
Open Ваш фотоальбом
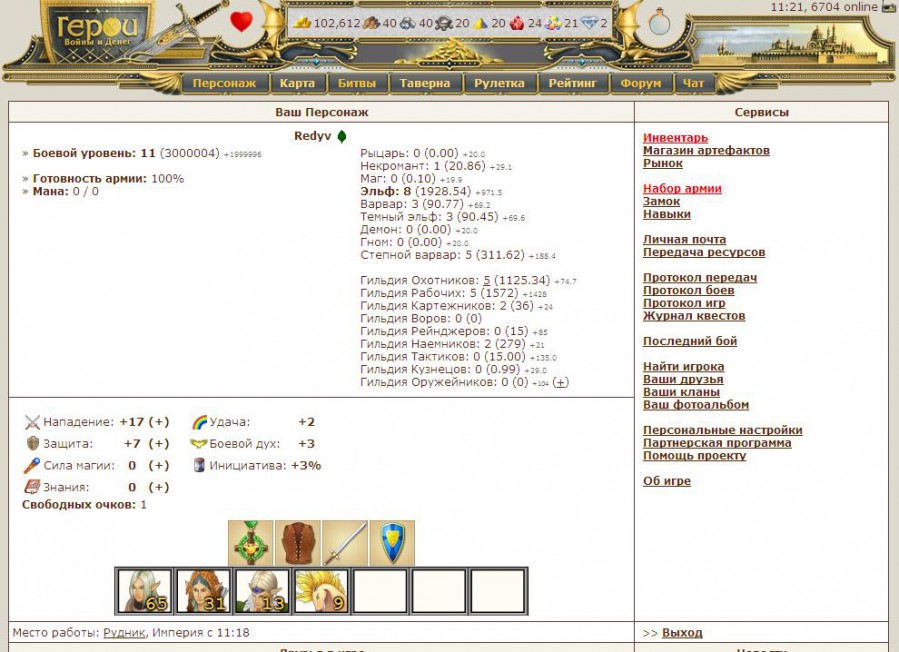[696, 405]
